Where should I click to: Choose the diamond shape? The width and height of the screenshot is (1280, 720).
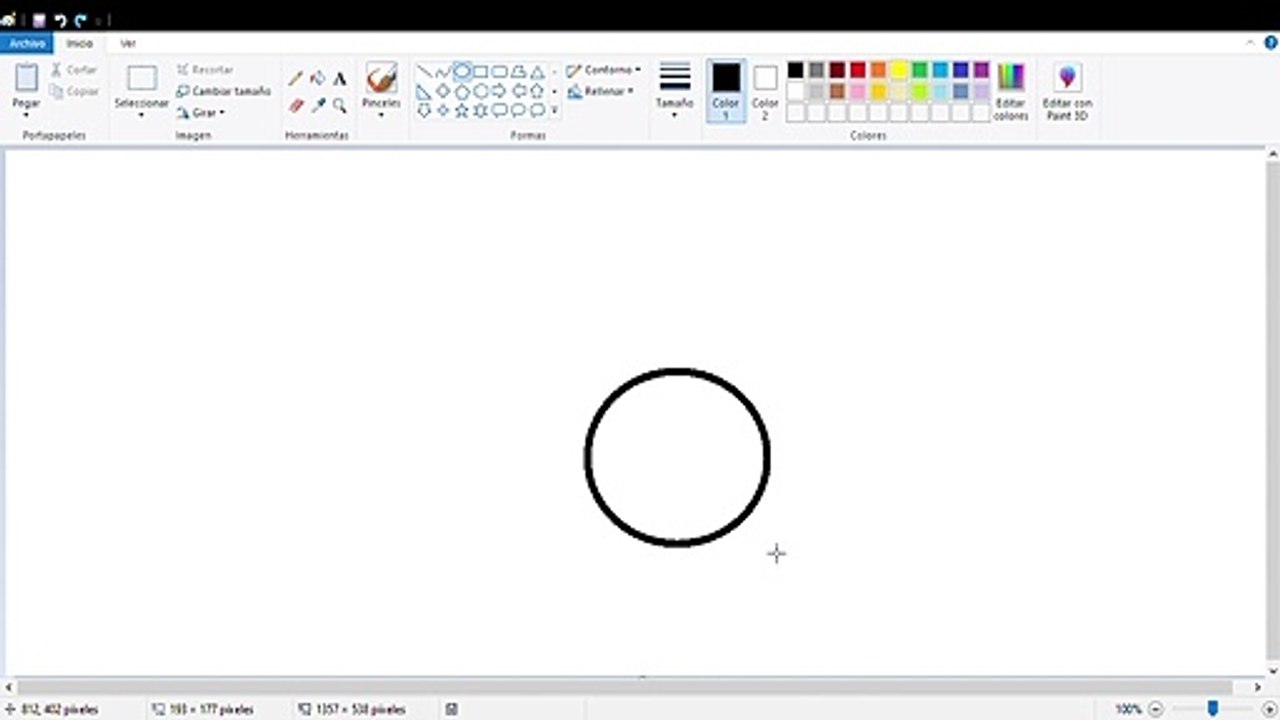pos(443,91)
